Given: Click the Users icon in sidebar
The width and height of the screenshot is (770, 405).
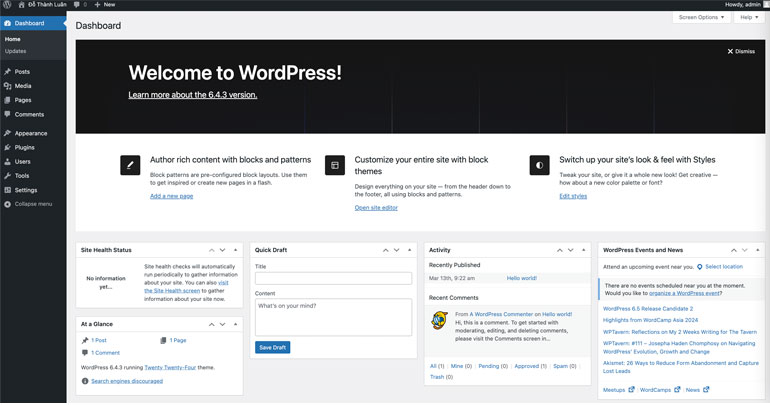Looking at the screenshot, I should 7,162.
